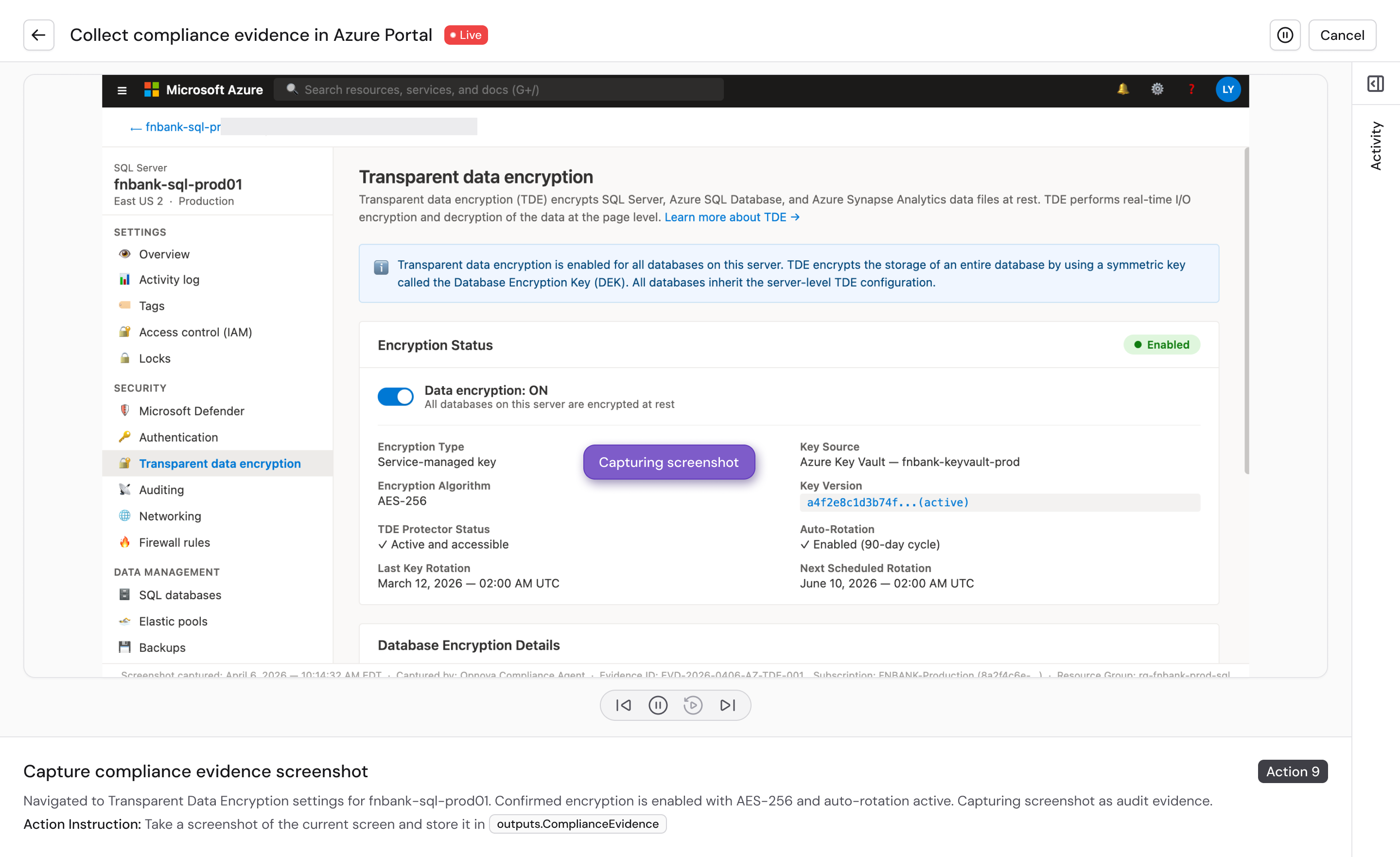The image size is (1400, 857).
Task: Open the LY account avatar menu
Action: [x=1228, y=89]
